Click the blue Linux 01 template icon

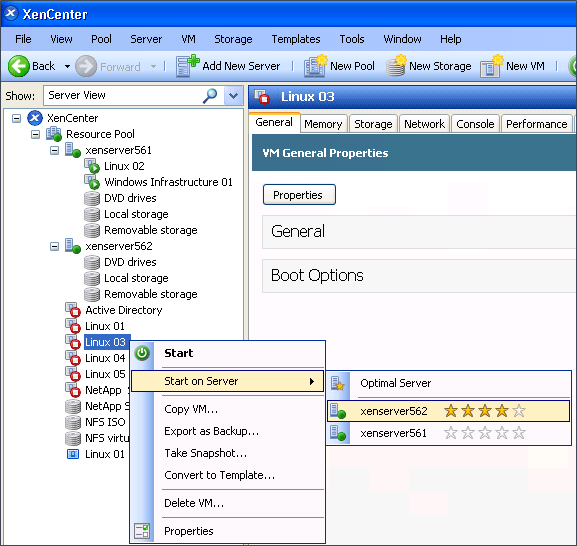coord(73,454)
